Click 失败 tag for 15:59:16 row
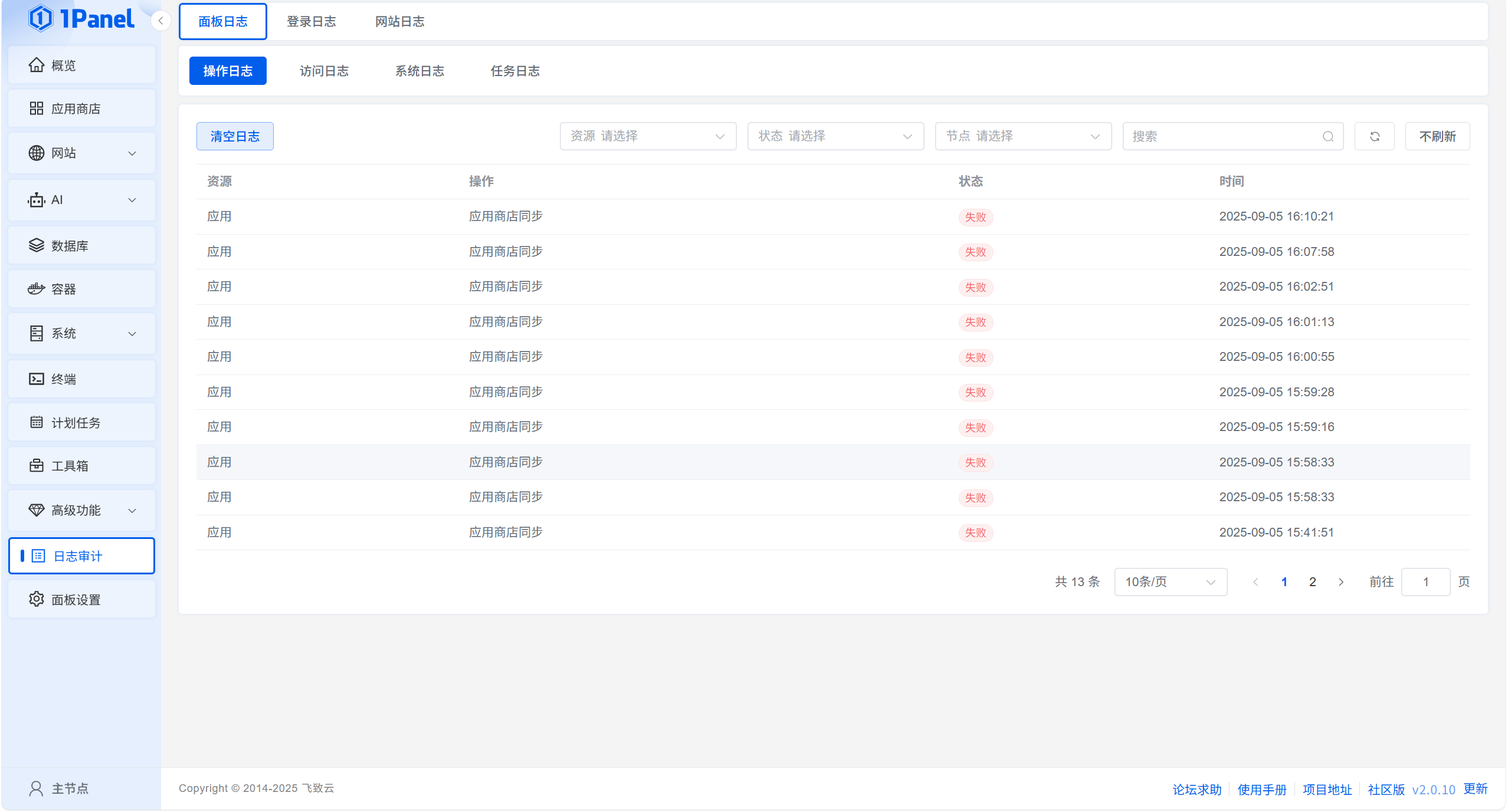Viewport: 1508px width, 812px height. pyautogui.click(x=976, y=428)
